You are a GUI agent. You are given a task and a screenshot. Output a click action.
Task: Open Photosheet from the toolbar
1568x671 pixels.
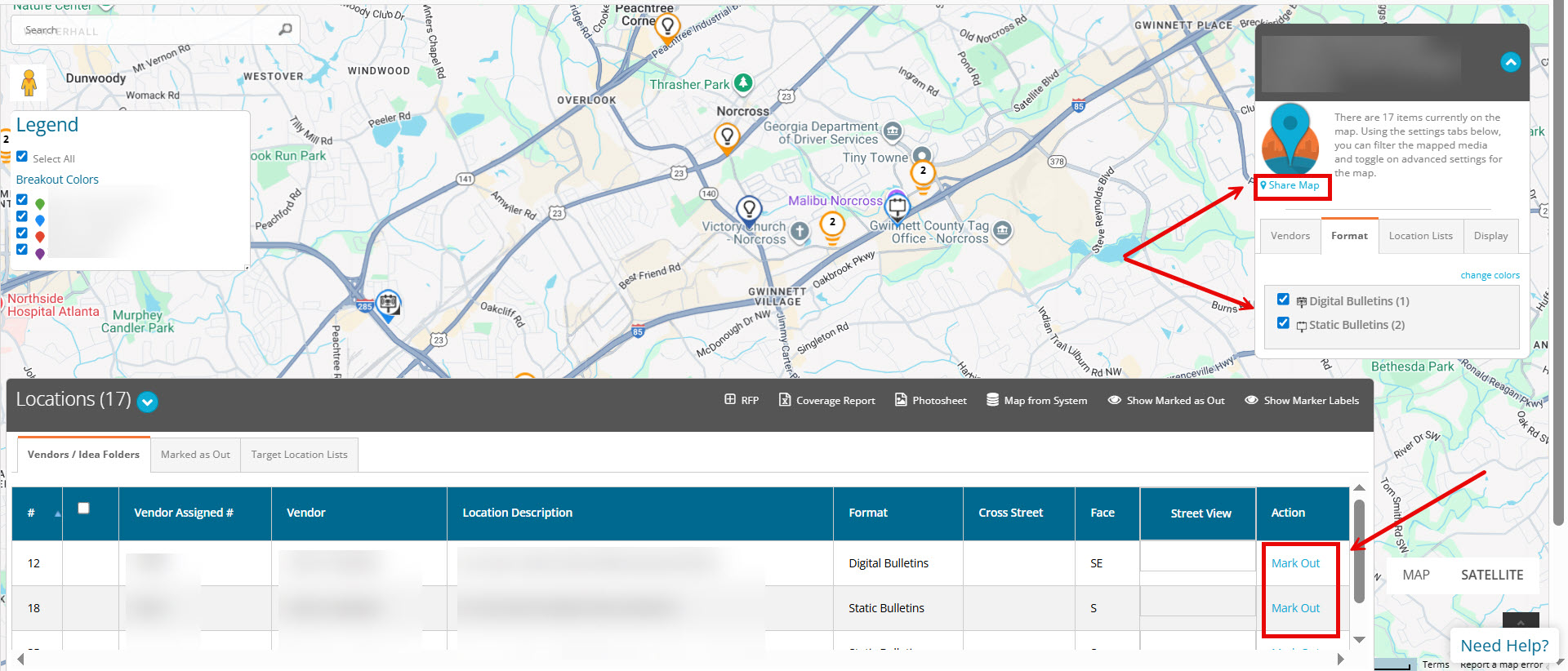(901, 400)
